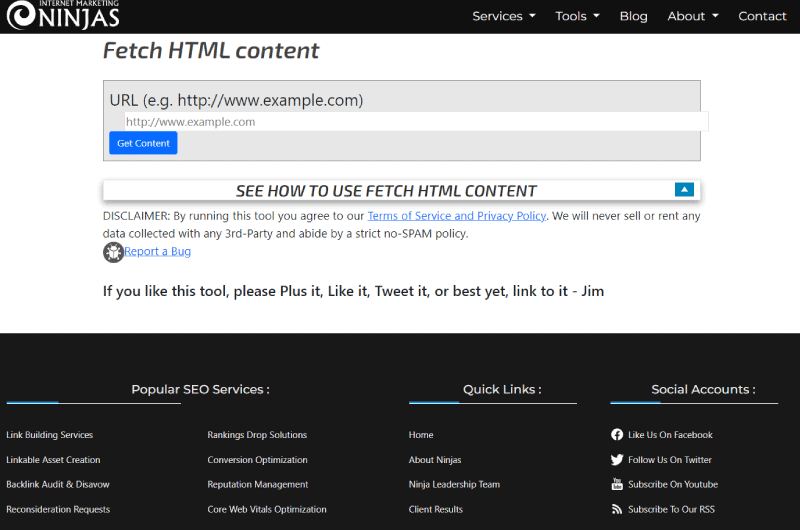
Task: Open the About dropdown menu
Action: point(693,16)
